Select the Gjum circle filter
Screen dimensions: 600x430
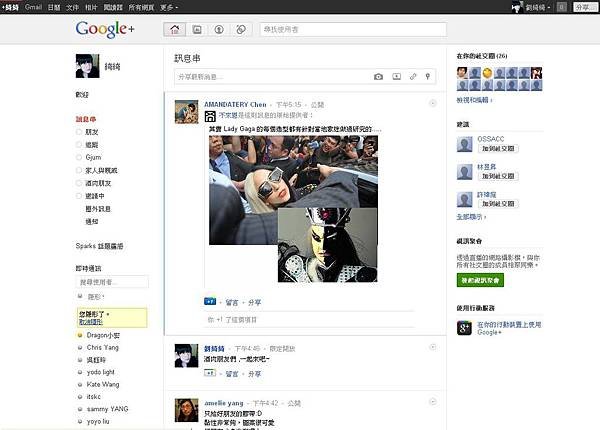pyautogui.click(x=89, y=157)
